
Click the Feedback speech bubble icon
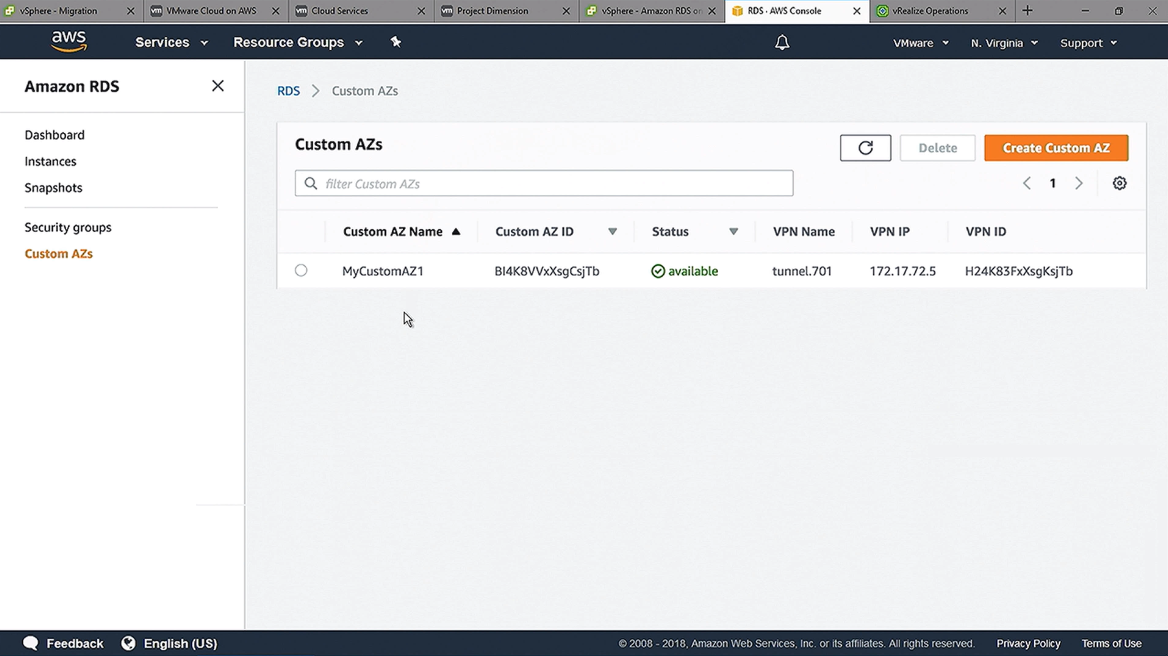pos(31,643)
